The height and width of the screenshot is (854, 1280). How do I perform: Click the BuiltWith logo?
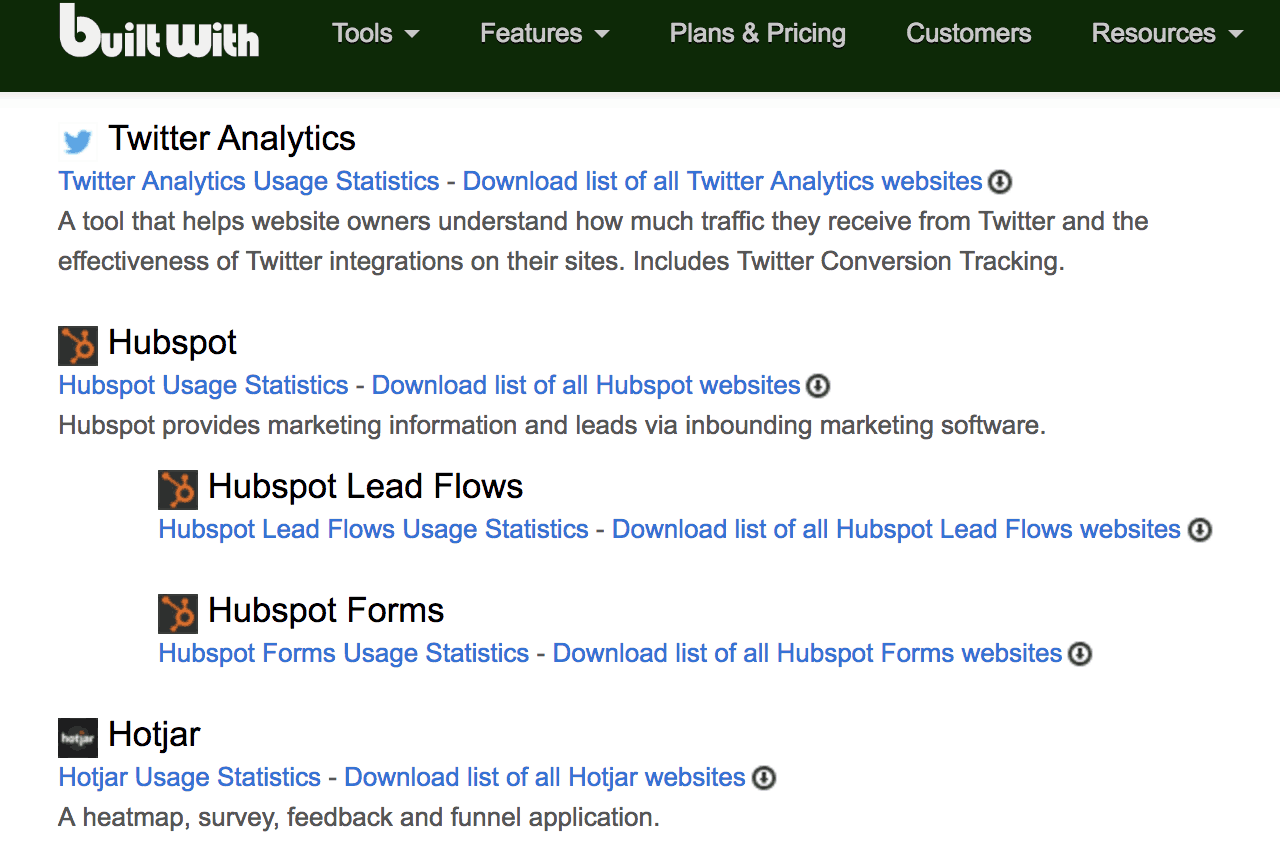pos(159,32)
